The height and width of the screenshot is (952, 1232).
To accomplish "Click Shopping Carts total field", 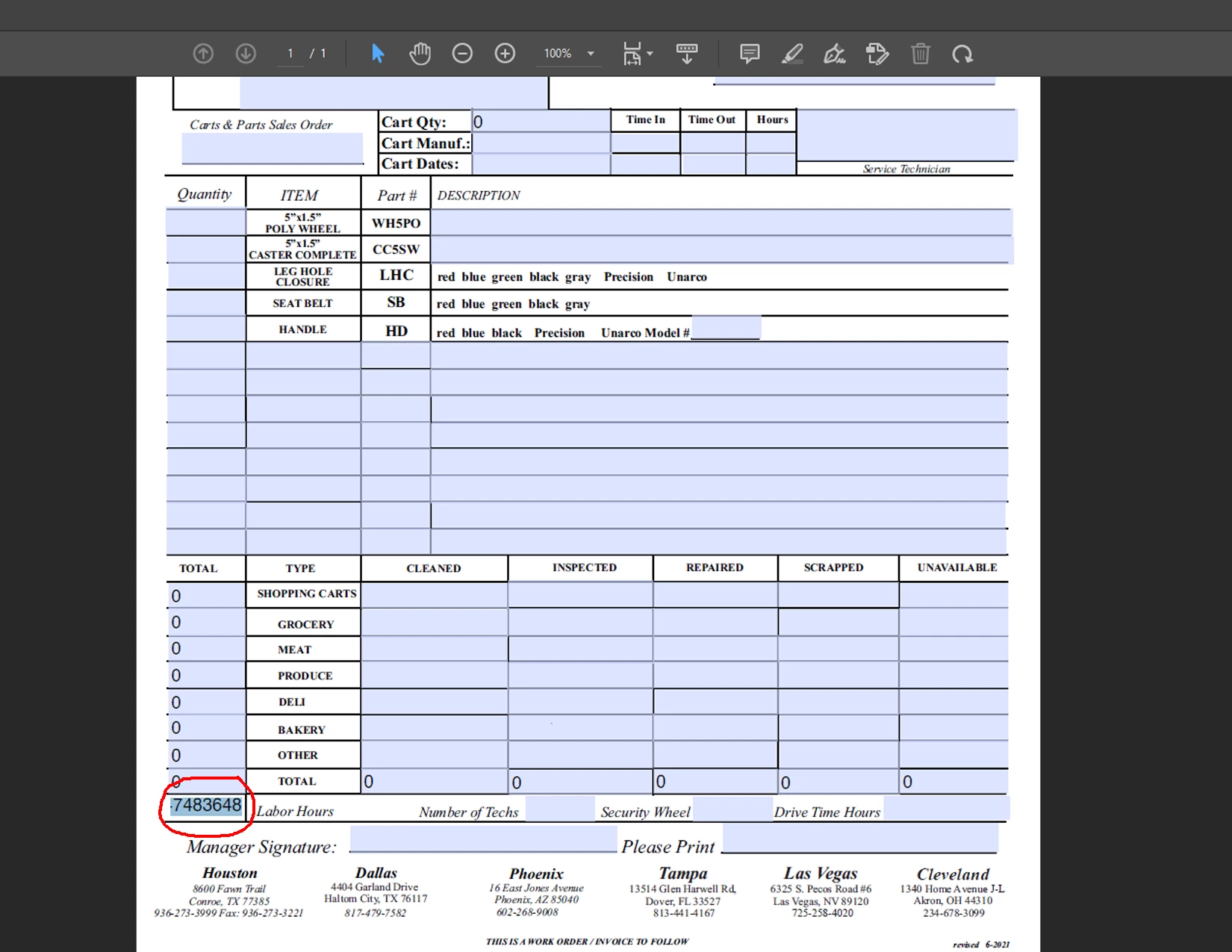I will tap(206, 595).
